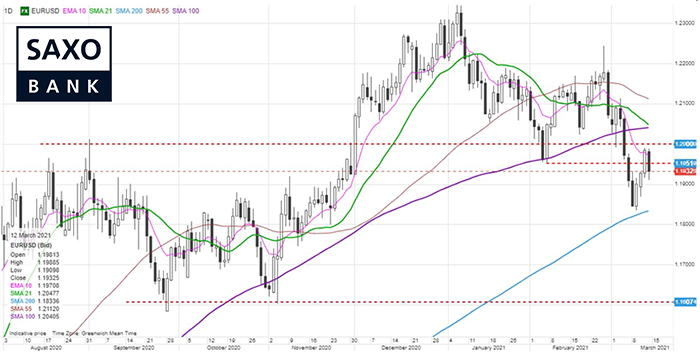Screen dimensions: 700x360
Task: Click the 12 March 2021 date text
Action: (30, 235)
